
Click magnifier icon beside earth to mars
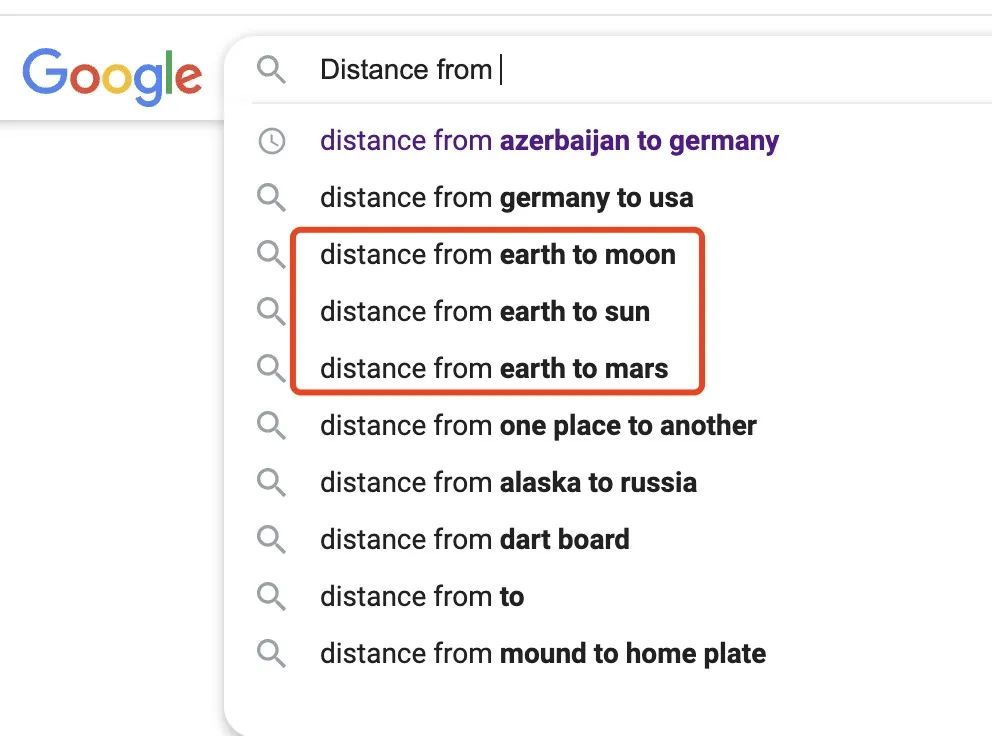(271, 369)
